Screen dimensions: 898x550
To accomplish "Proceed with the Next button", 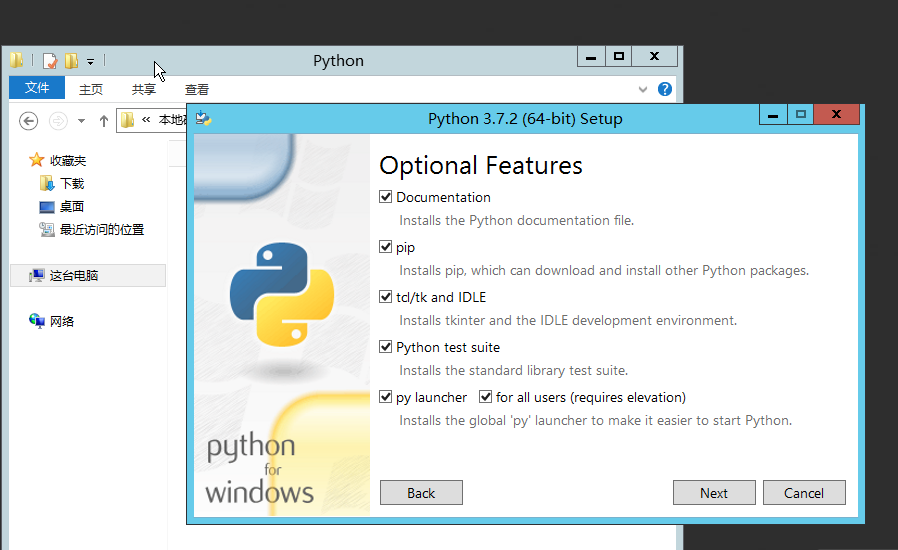I will [x=714, y=493].
